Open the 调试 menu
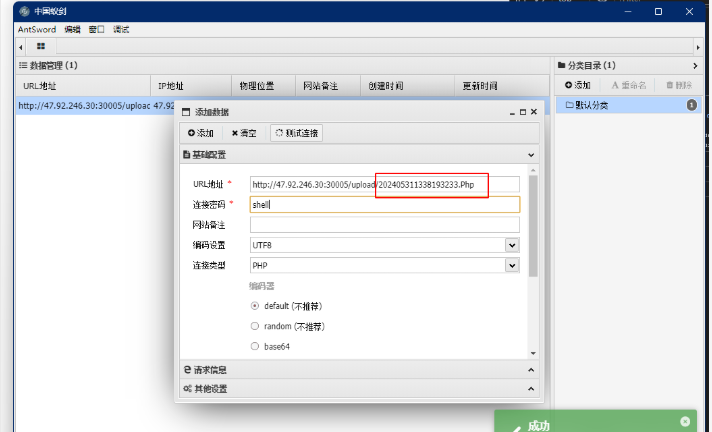This screenshot has width=712, height=432. 121,30
